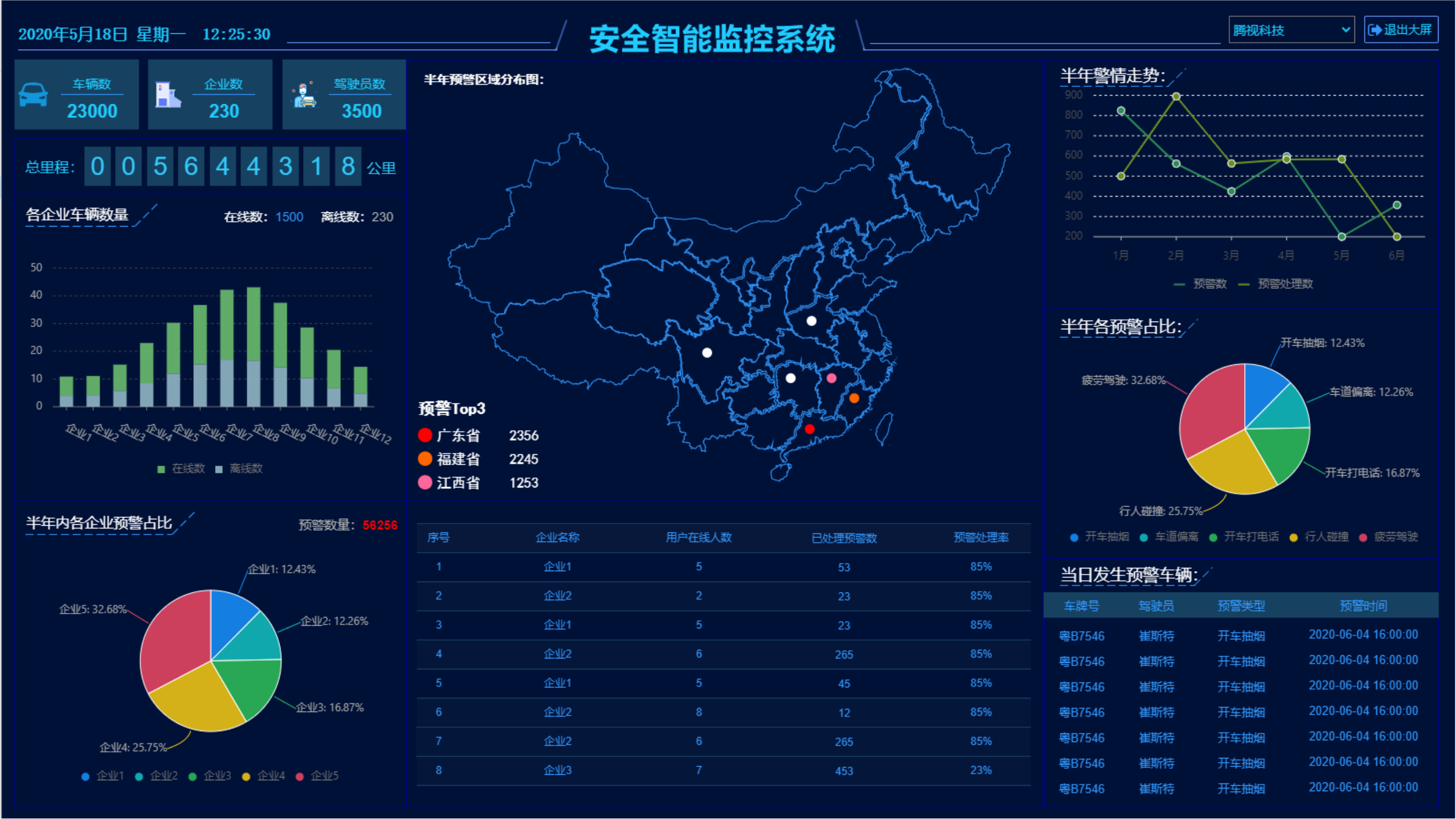The height and width of the screenshot is (819, 1456).
Task: Click the driver icon beside 驾驶员数
Action: click(x=305, y=95)
